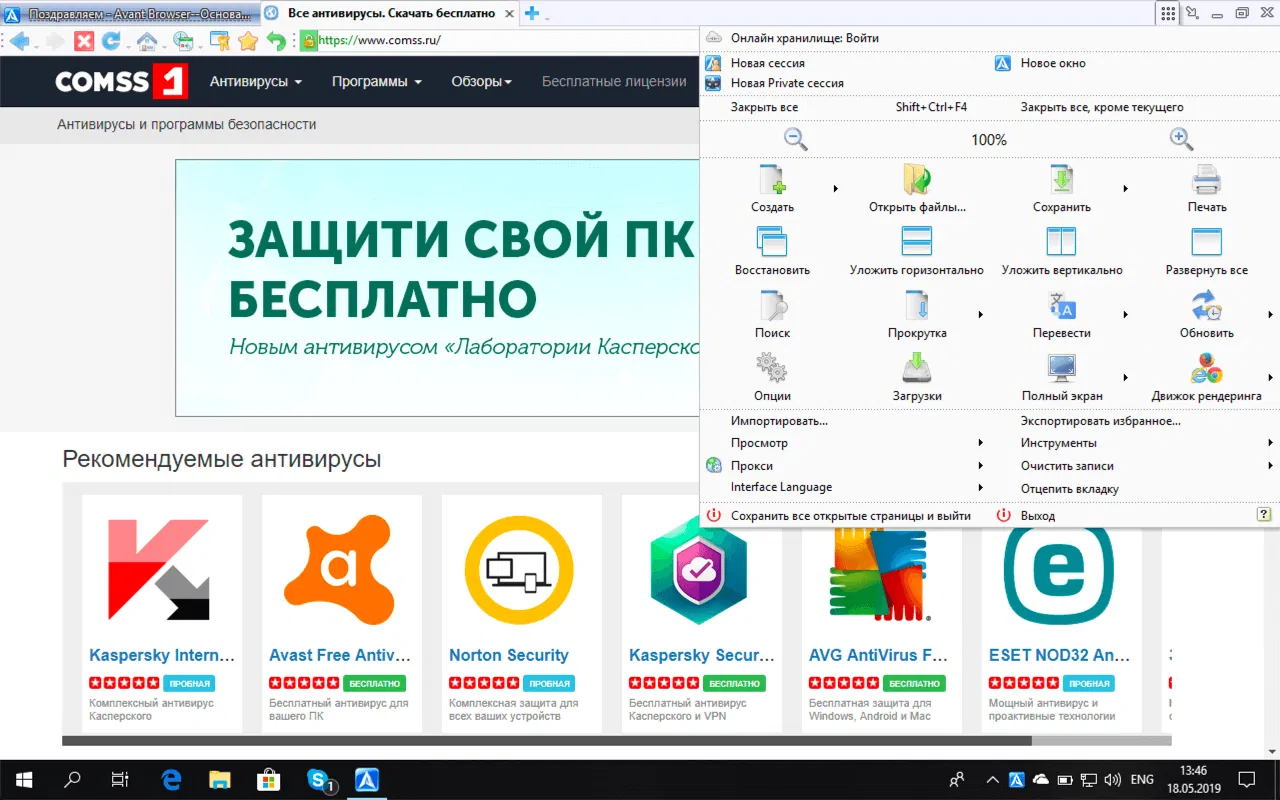This screenshot has height=800, width=1280.
Task: Click the Прокрутка icon in the menu
Action: pyautogui.click(x=917, y=305)
